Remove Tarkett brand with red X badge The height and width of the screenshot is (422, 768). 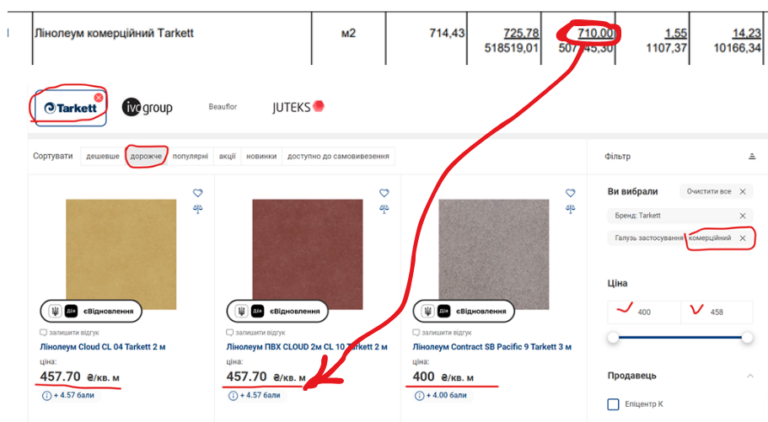tap(98, 97)
